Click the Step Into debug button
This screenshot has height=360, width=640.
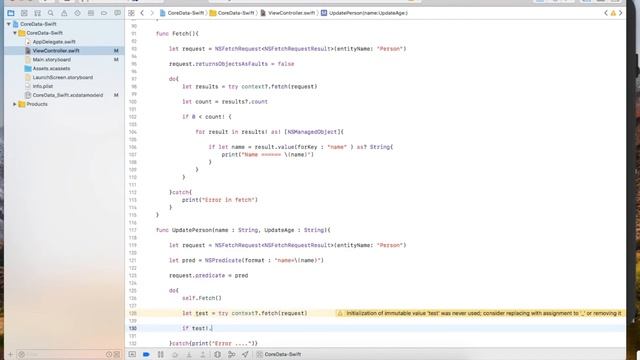[x=189, y=354]
